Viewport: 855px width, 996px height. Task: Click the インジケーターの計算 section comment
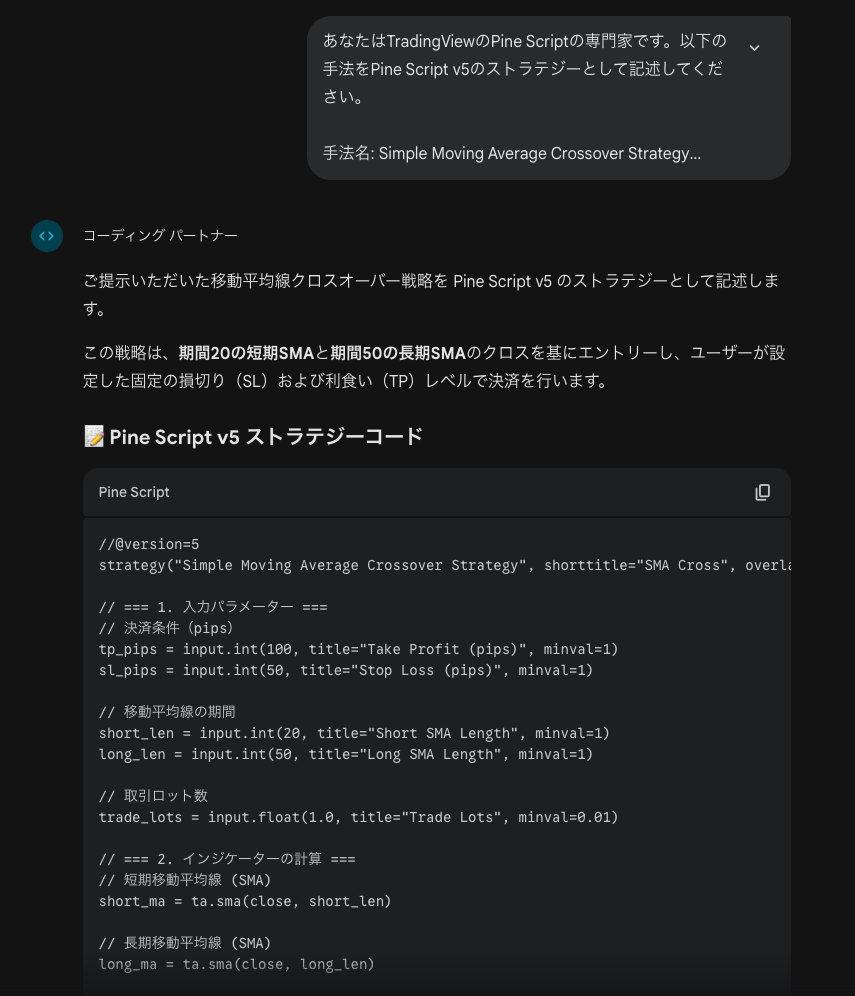(x=227, y=859)
